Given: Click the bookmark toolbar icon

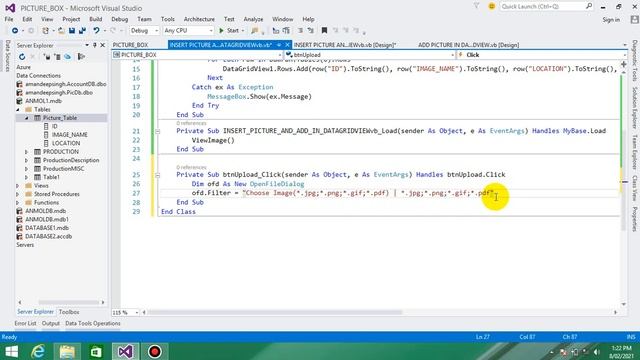Looking at the screenshot, I should [324, 31].
